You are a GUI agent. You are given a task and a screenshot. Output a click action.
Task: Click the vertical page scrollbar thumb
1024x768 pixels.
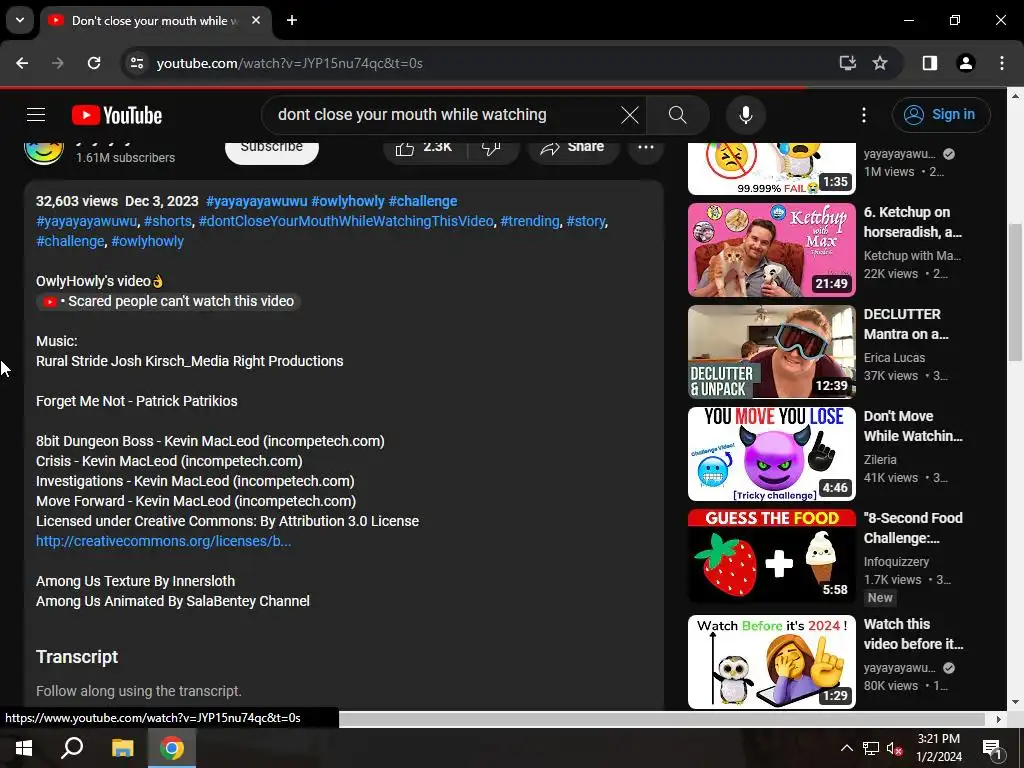click(x=1014, y=291)
